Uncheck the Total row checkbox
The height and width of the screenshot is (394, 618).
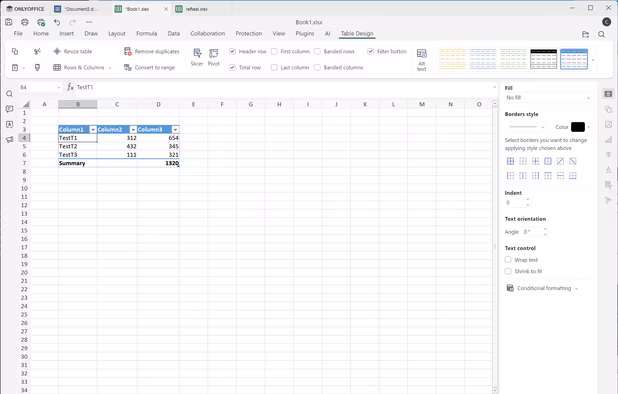(x=232, y=67)
